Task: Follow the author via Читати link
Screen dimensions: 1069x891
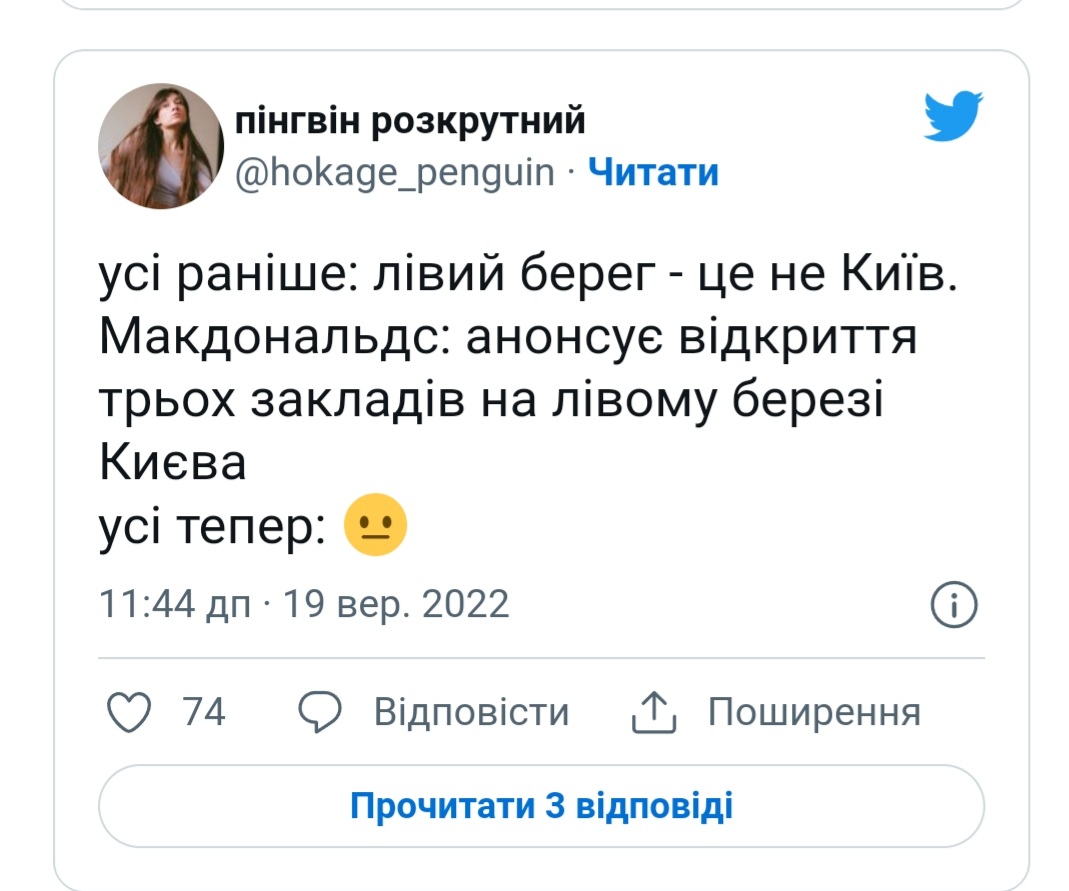Action: 653,173
